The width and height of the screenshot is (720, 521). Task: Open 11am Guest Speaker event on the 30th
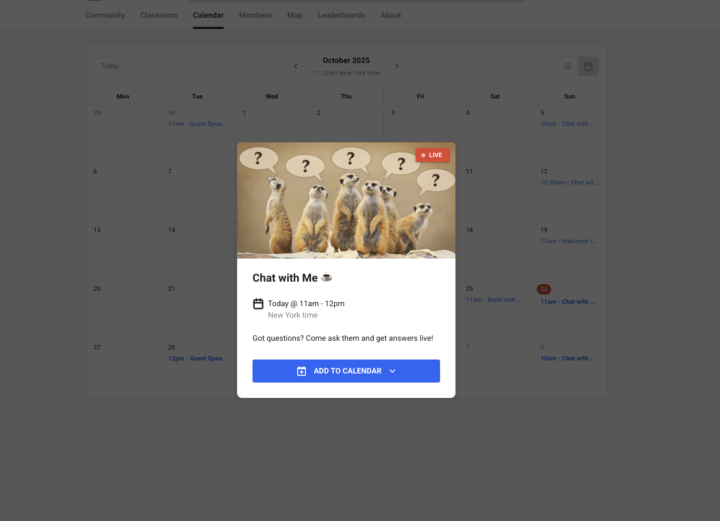[x=197, y=124]
